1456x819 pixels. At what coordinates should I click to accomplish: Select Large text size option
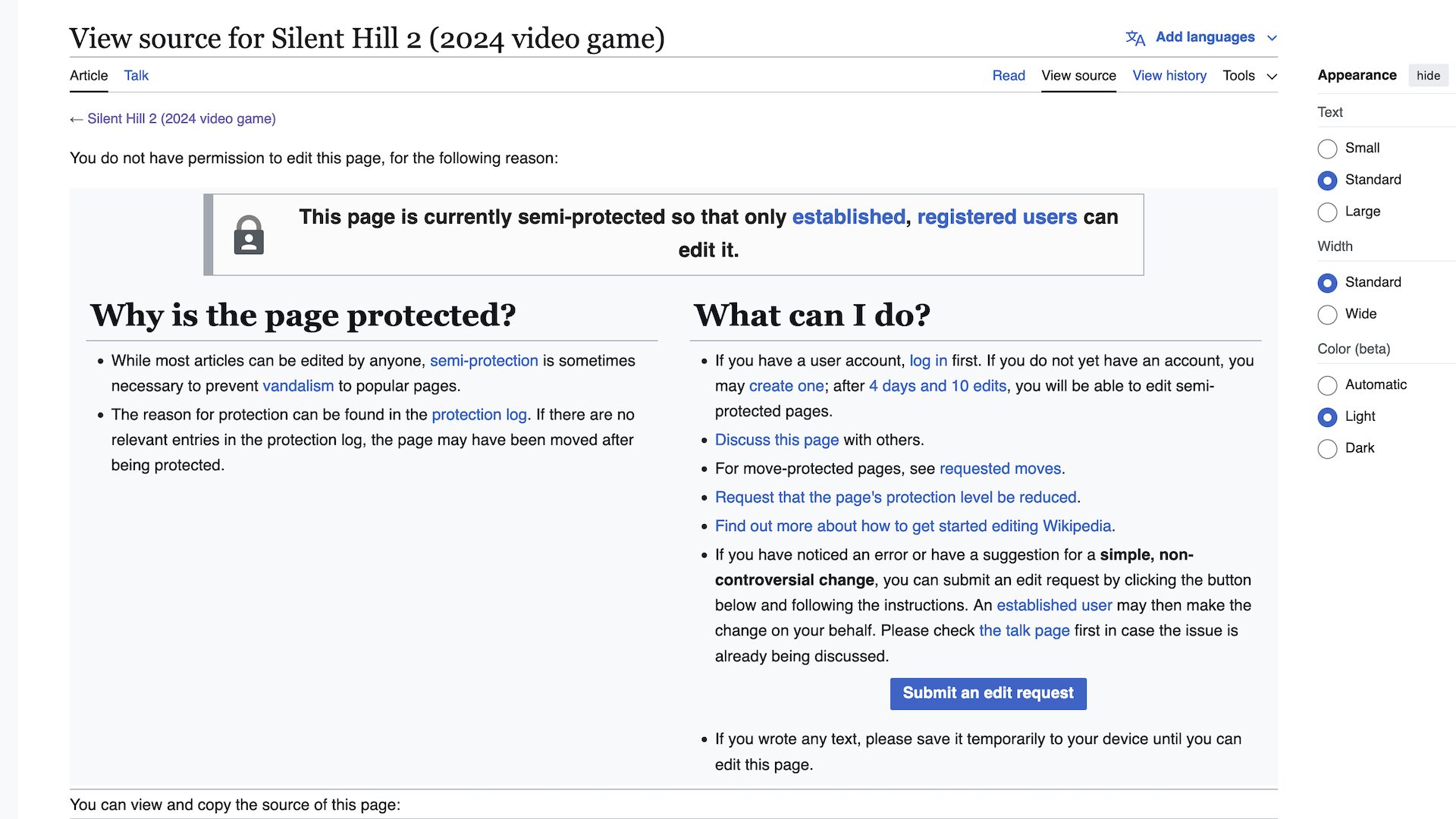[1327, 212]
